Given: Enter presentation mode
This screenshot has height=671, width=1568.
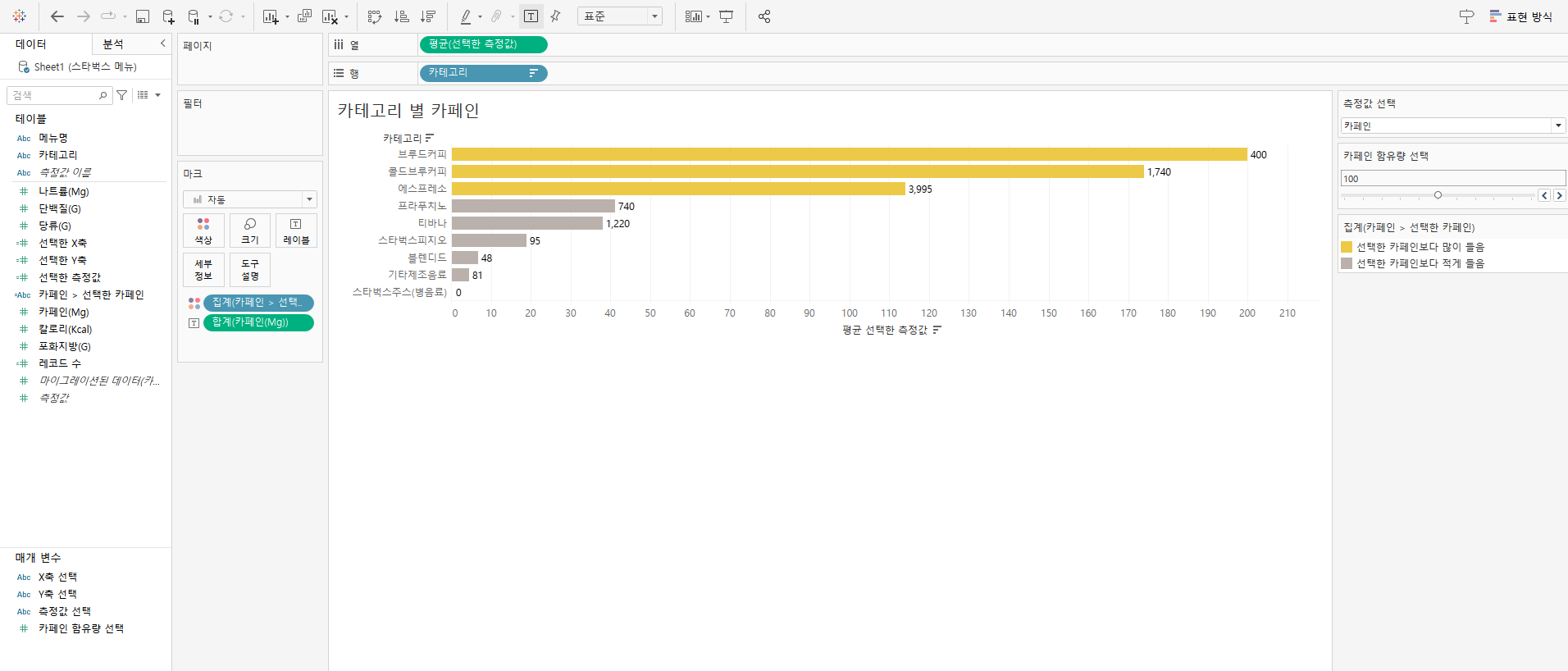Looking at the screenshot, I should [727, 16].
